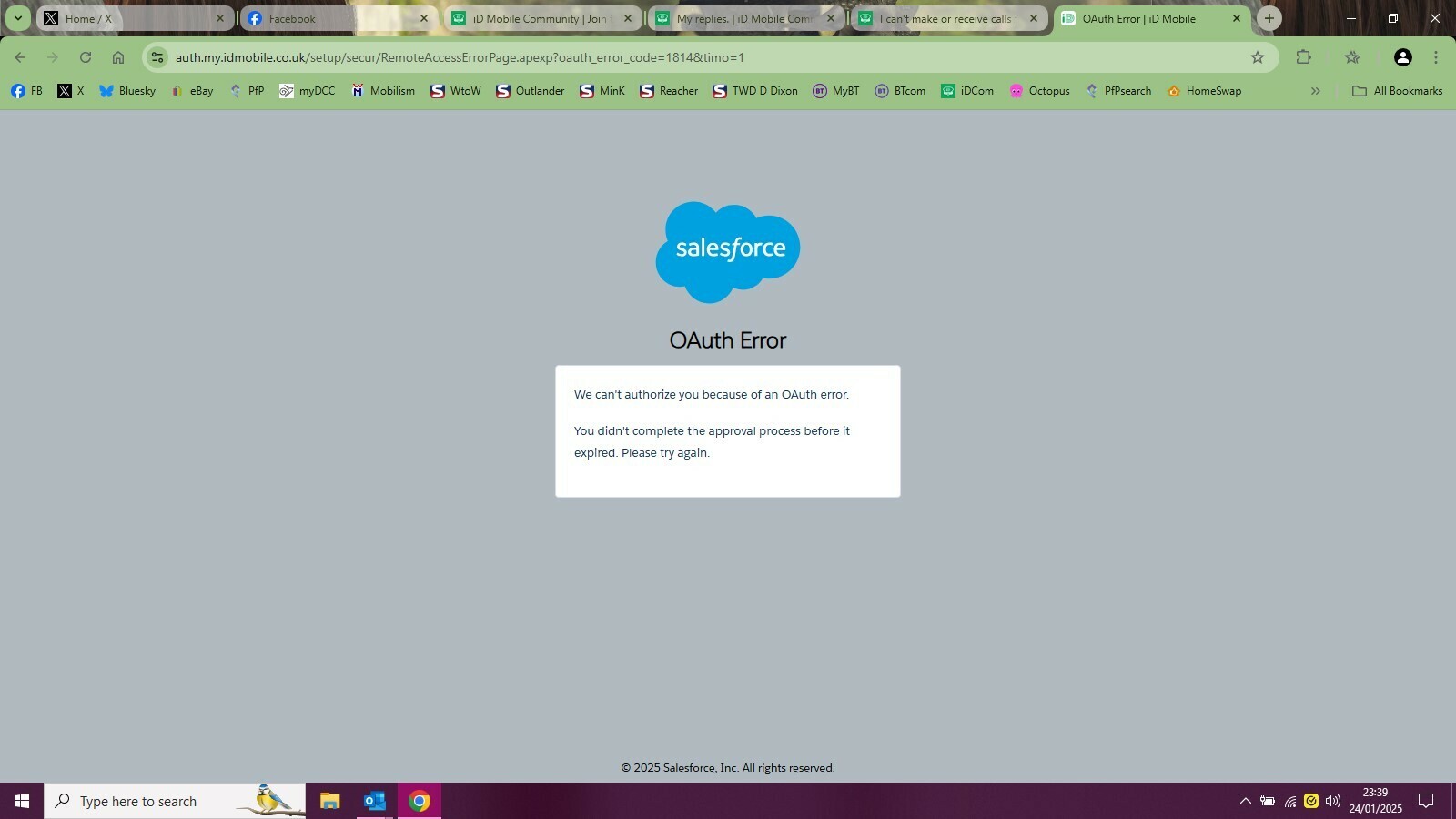Open the tab search dropdown
Screen dimensions: 1456x819
17,18
